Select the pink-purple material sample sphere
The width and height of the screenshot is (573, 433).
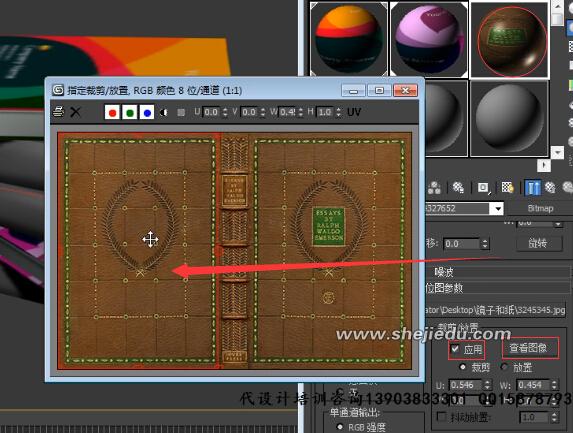pyautogui.click(x=429, y=39)
